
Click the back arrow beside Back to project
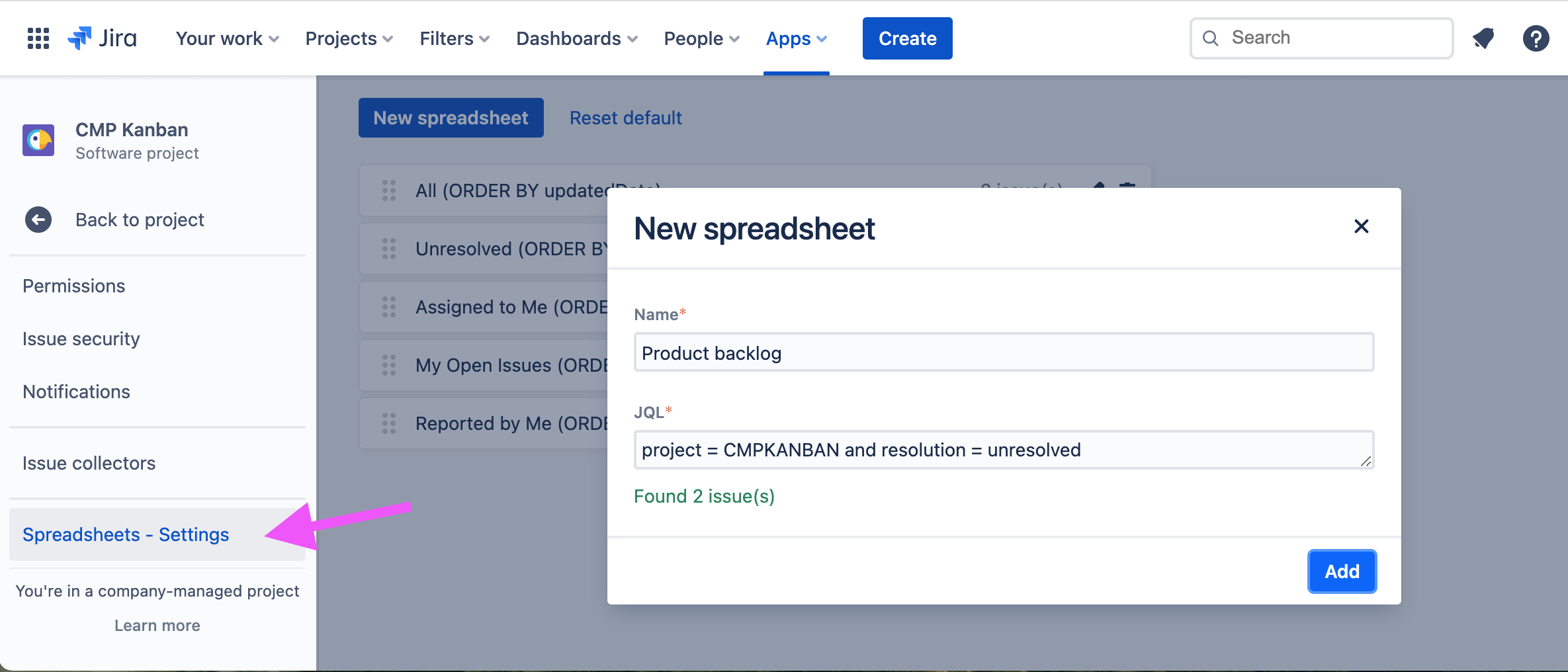(38, 219)
